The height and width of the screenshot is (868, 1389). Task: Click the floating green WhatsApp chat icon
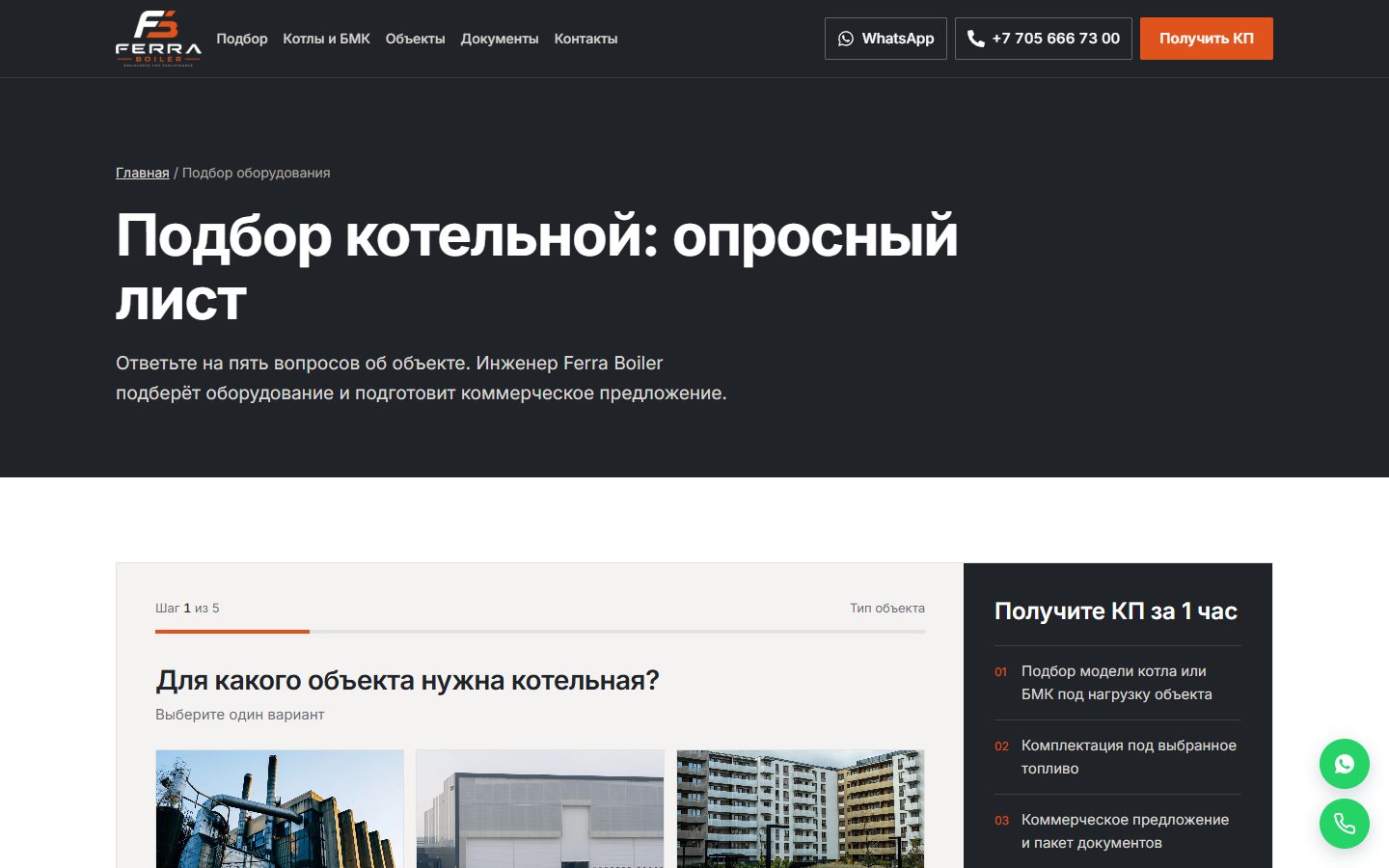(1345, 764)
